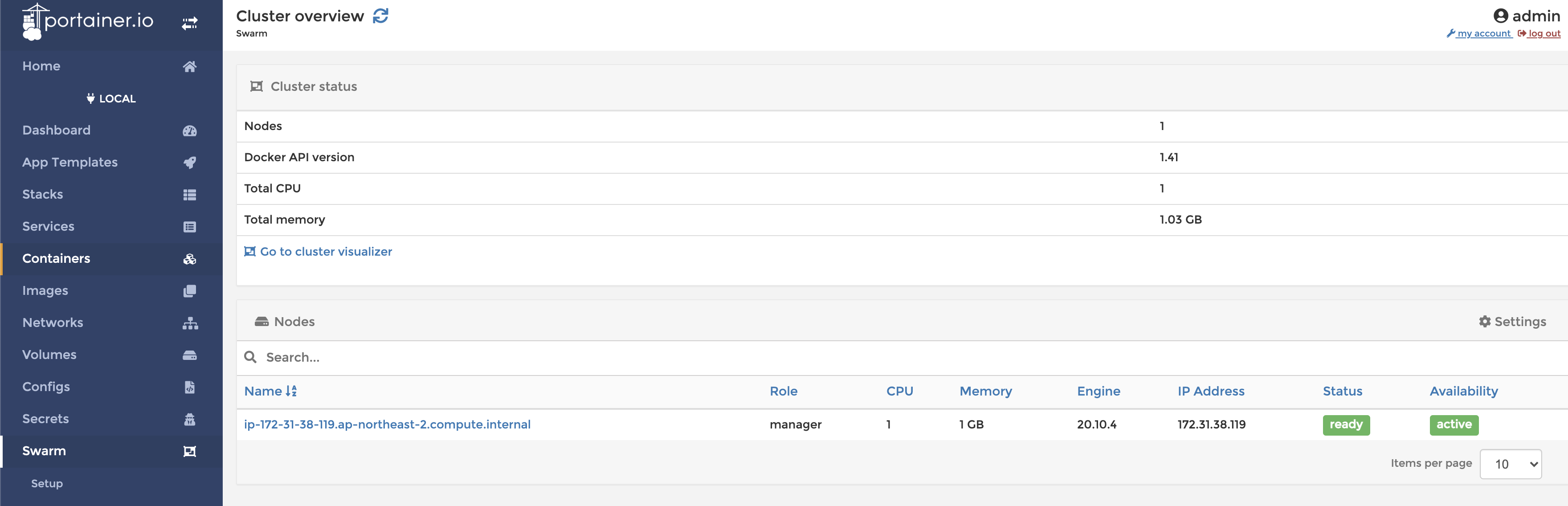Viewport: 1568px width, 506px height.
Task: Click the Images clone icon
Action: (189, 291)
